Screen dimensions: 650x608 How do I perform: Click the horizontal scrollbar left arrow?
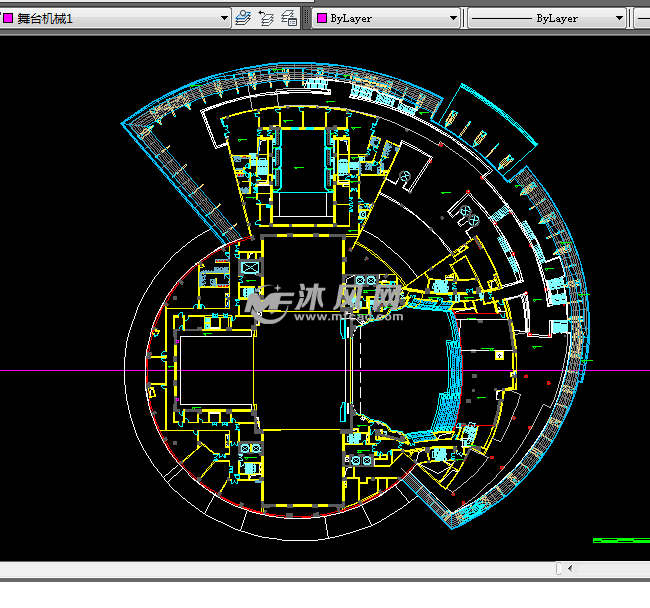tap(570, 568)
